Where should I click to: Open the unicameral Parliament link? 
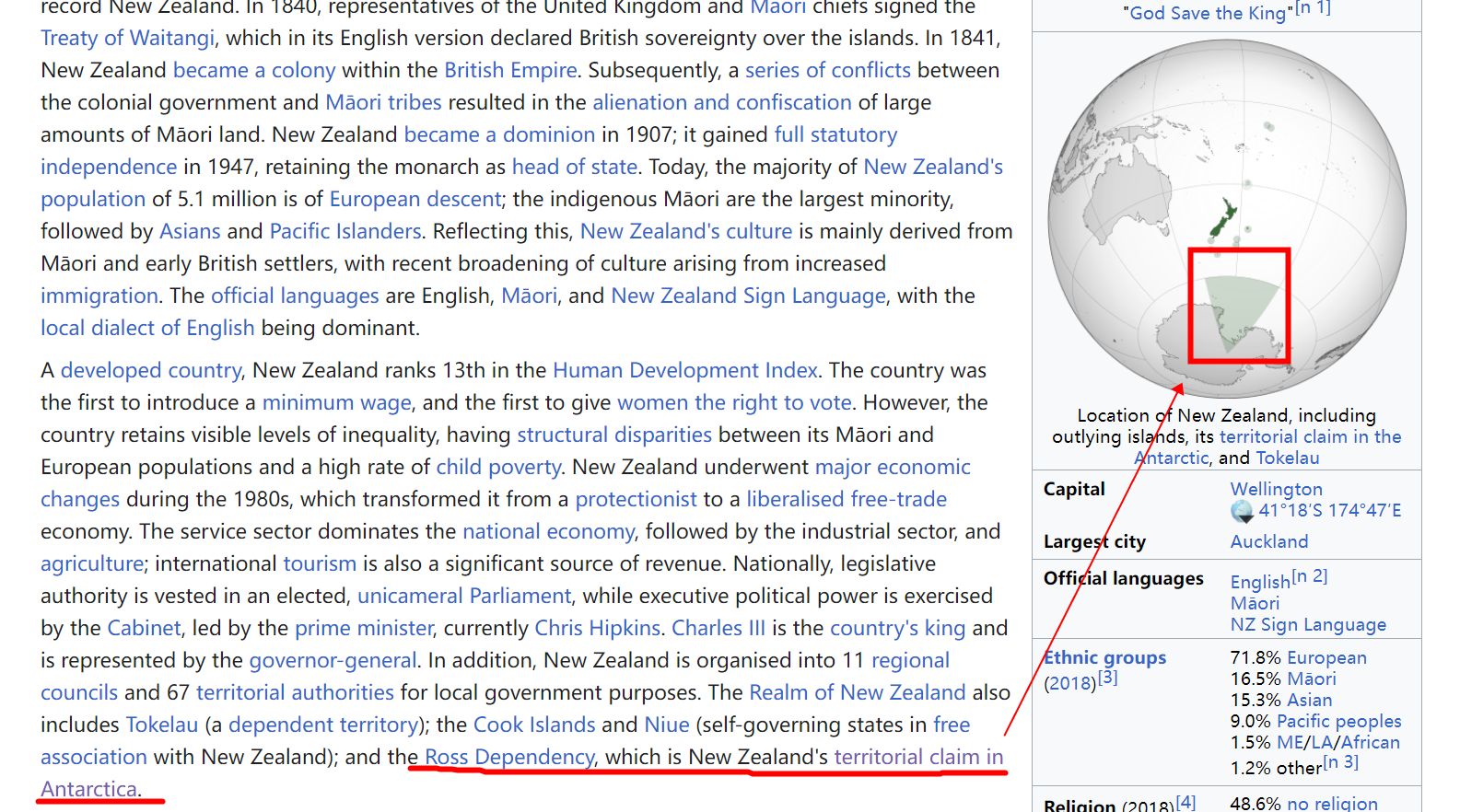pos(464,596)
